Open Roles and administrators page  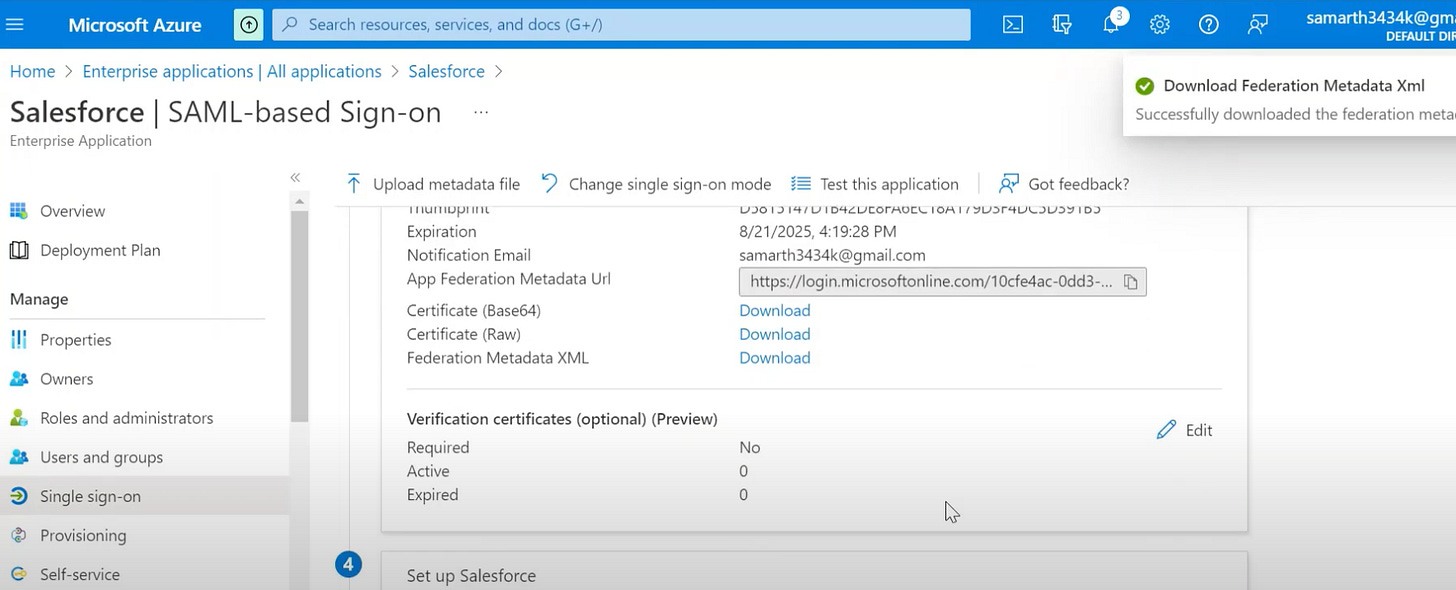pos(126,418)
